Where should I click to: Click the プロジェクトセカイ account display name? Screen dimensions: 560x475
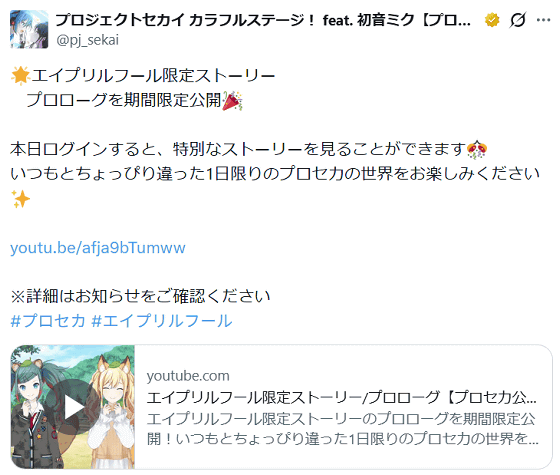(x=263, y=20)
